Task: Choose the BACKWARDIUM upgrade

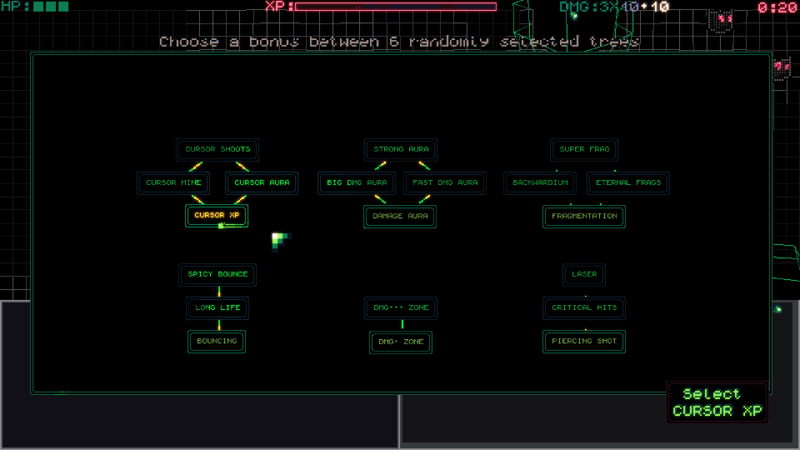Action: tap(540, 183)
